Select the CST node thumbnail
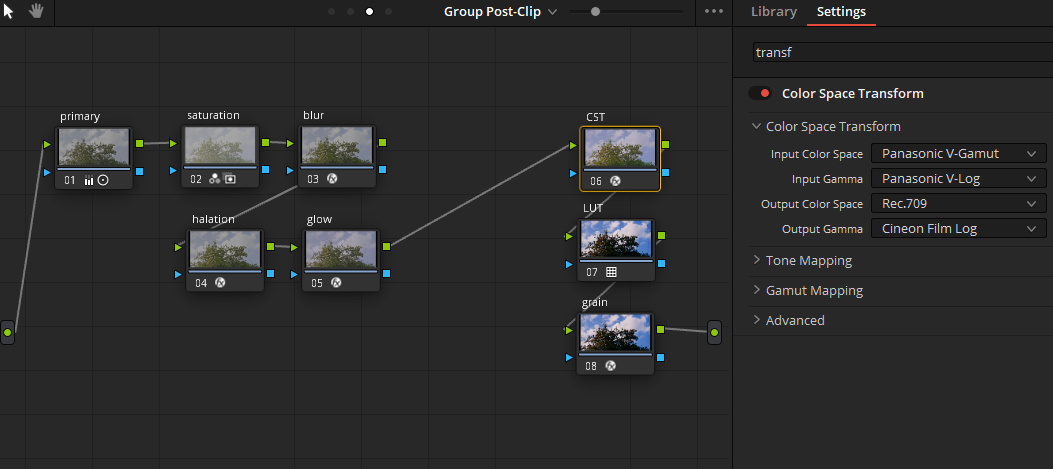Viewport: 1053px width, 469px height. point(620,148)
